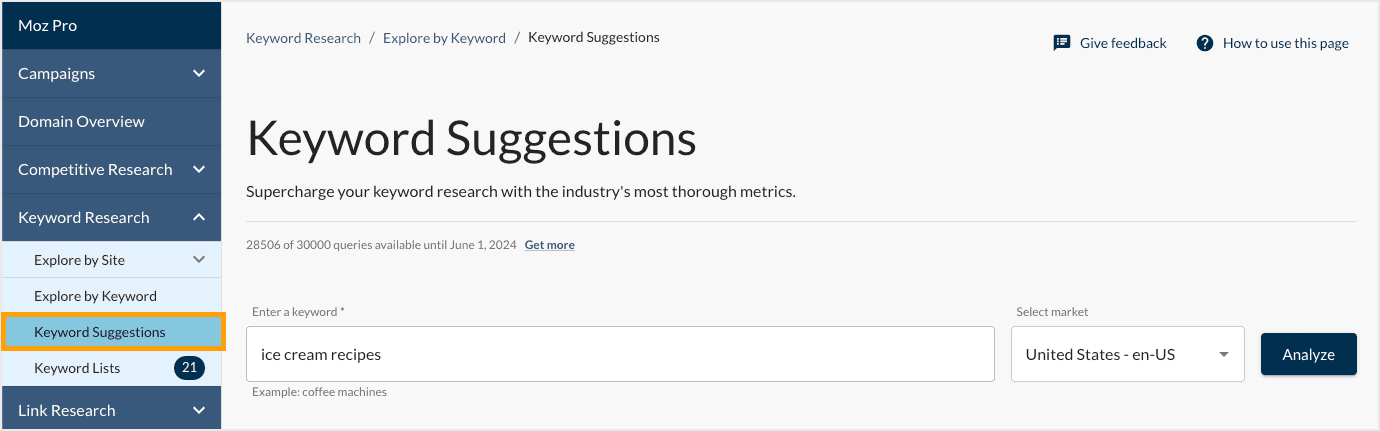Go to Keyword Research breadcrumb link

pos(303,38)
